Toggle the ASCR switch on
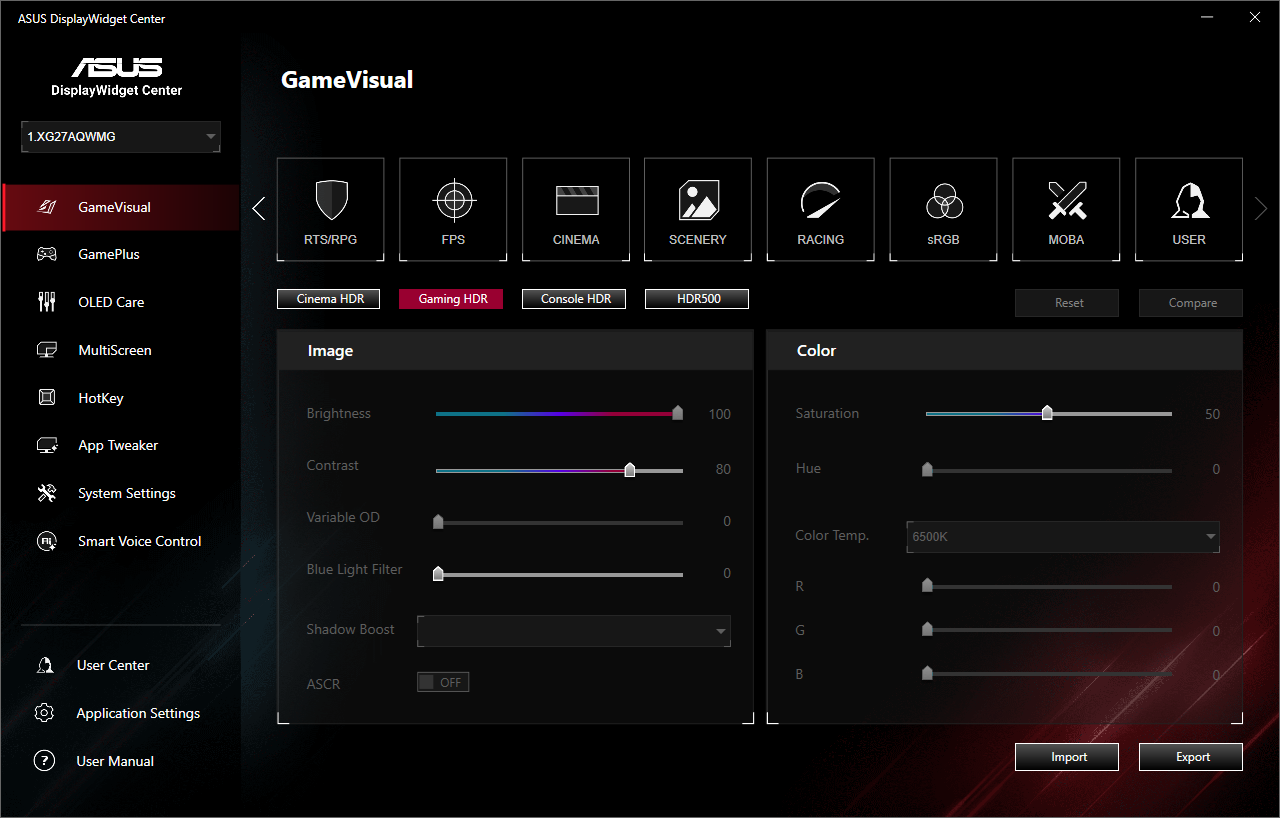 coord(442,683)
